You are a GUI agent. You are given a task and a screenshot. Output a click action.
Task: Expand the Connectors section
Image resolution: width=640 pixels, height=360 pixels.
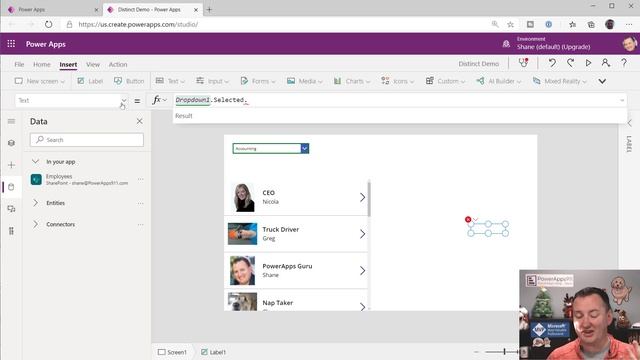coord(36,224)
